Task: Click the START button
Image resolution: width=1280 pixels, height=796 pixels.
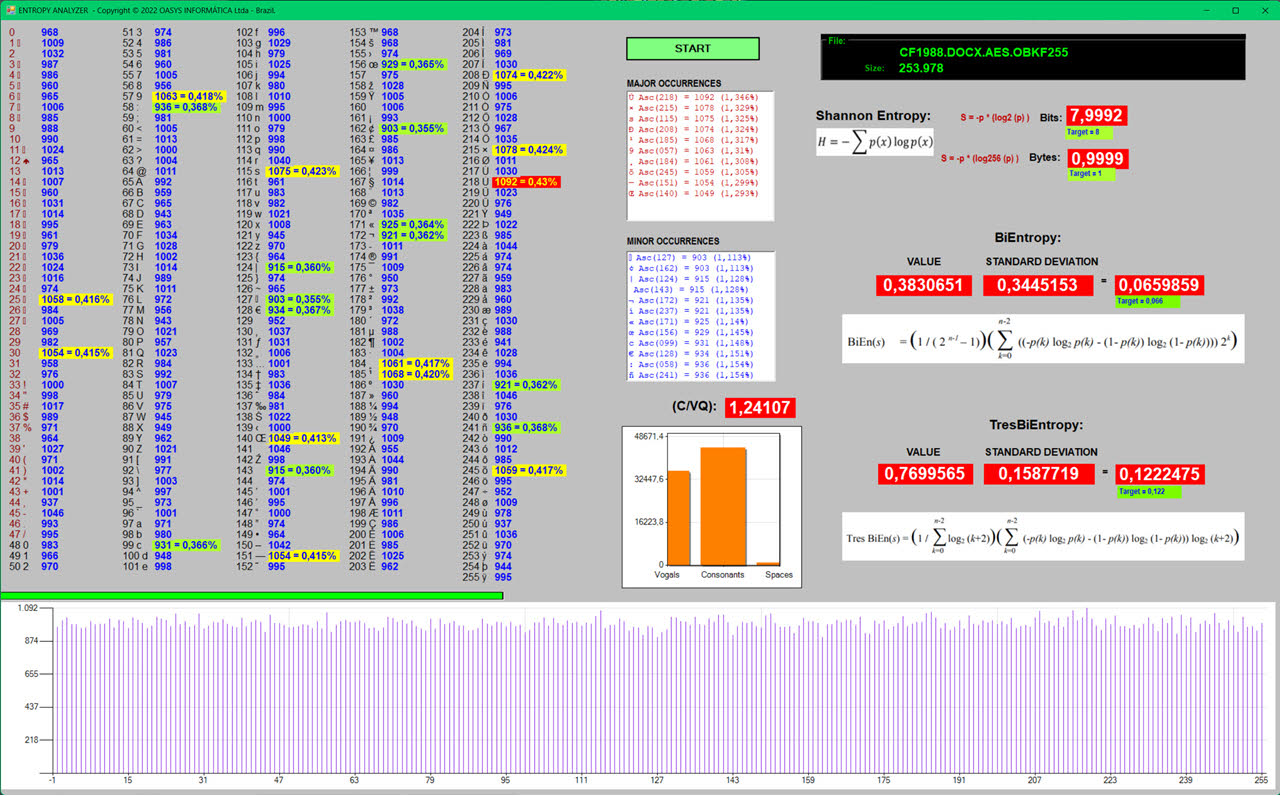Action: tap(693, 48)
